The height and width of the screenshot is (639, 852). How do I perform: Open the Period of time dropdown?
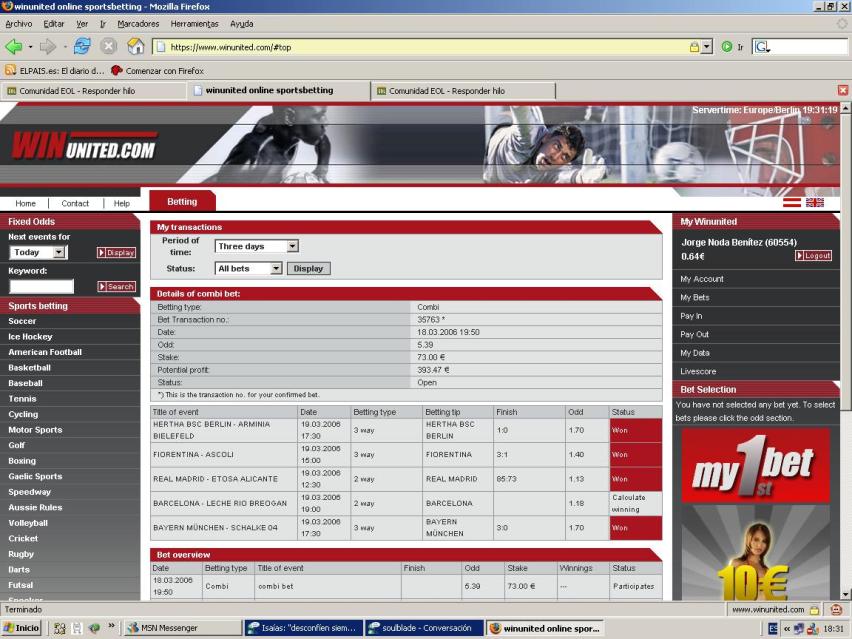257,246
